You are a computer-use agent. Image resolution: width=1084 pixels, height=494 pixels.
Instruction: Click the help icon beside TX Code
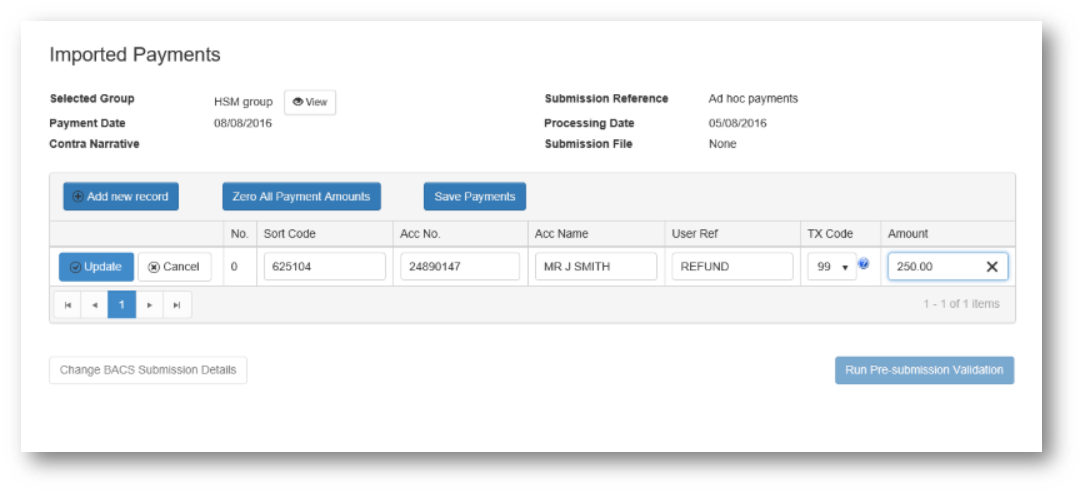(x=864, y=264)
